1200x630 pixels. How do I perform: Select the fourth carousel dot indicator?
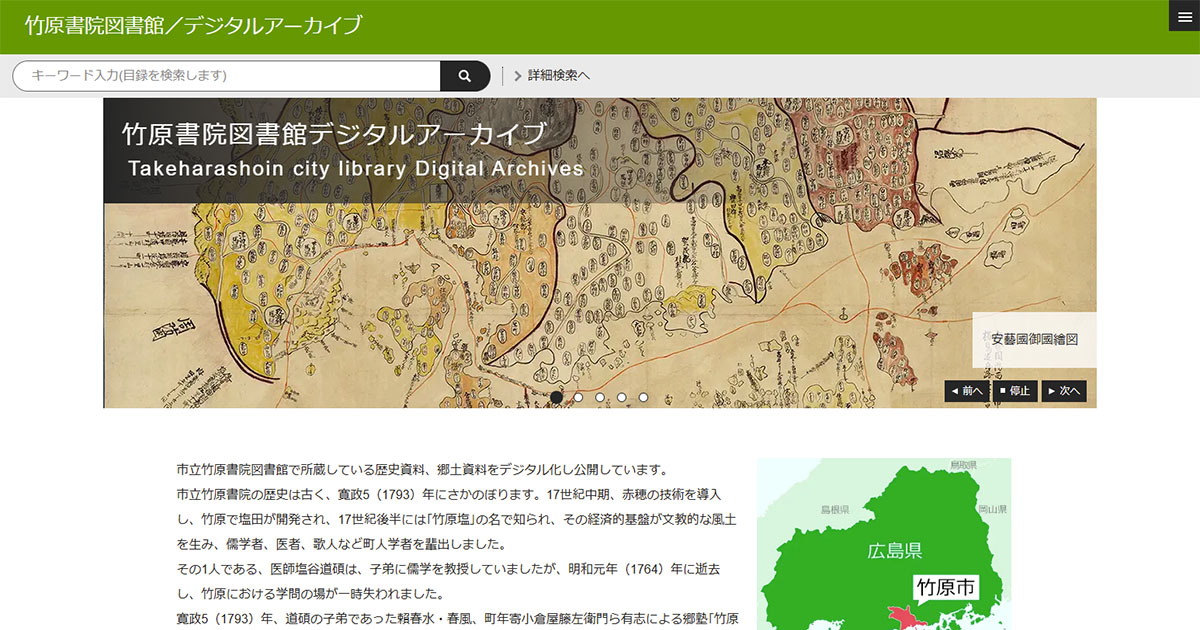pyautogui.click(x=622, y=397)
